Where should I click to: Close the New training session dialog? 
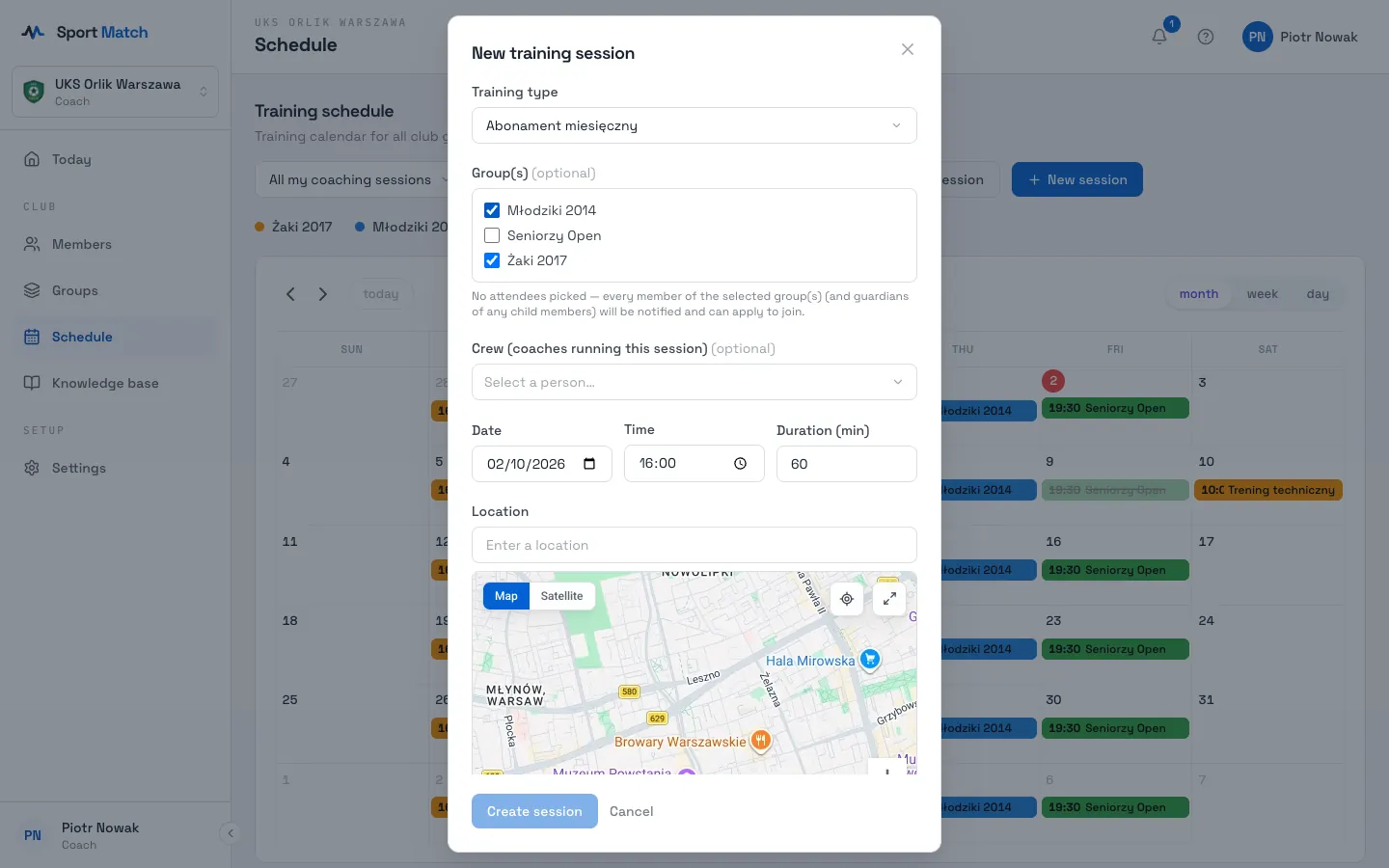[908, 49]
